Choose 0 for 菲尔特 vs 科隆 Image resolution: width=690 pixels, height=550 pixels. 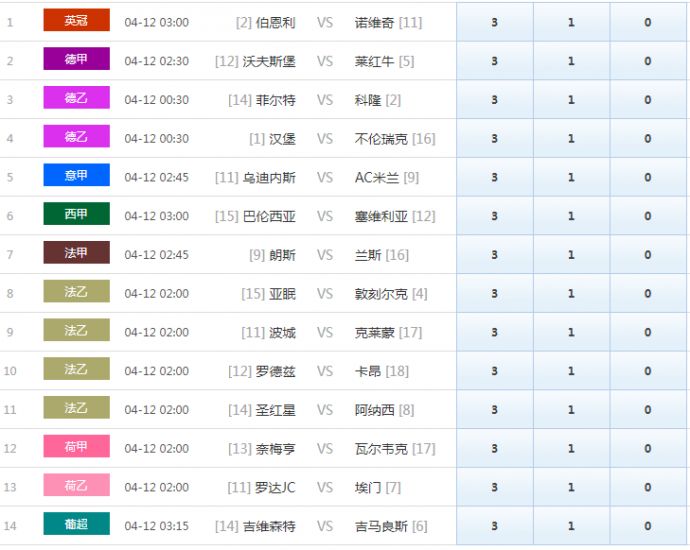tap(648, 99)
